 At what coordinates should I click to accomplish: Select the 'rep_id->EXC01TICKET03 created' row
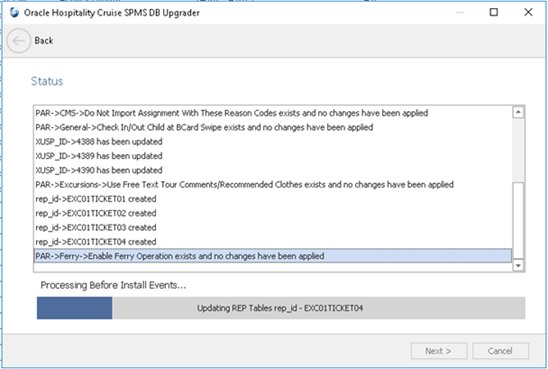pyautogui.click(x=273, y=227)
